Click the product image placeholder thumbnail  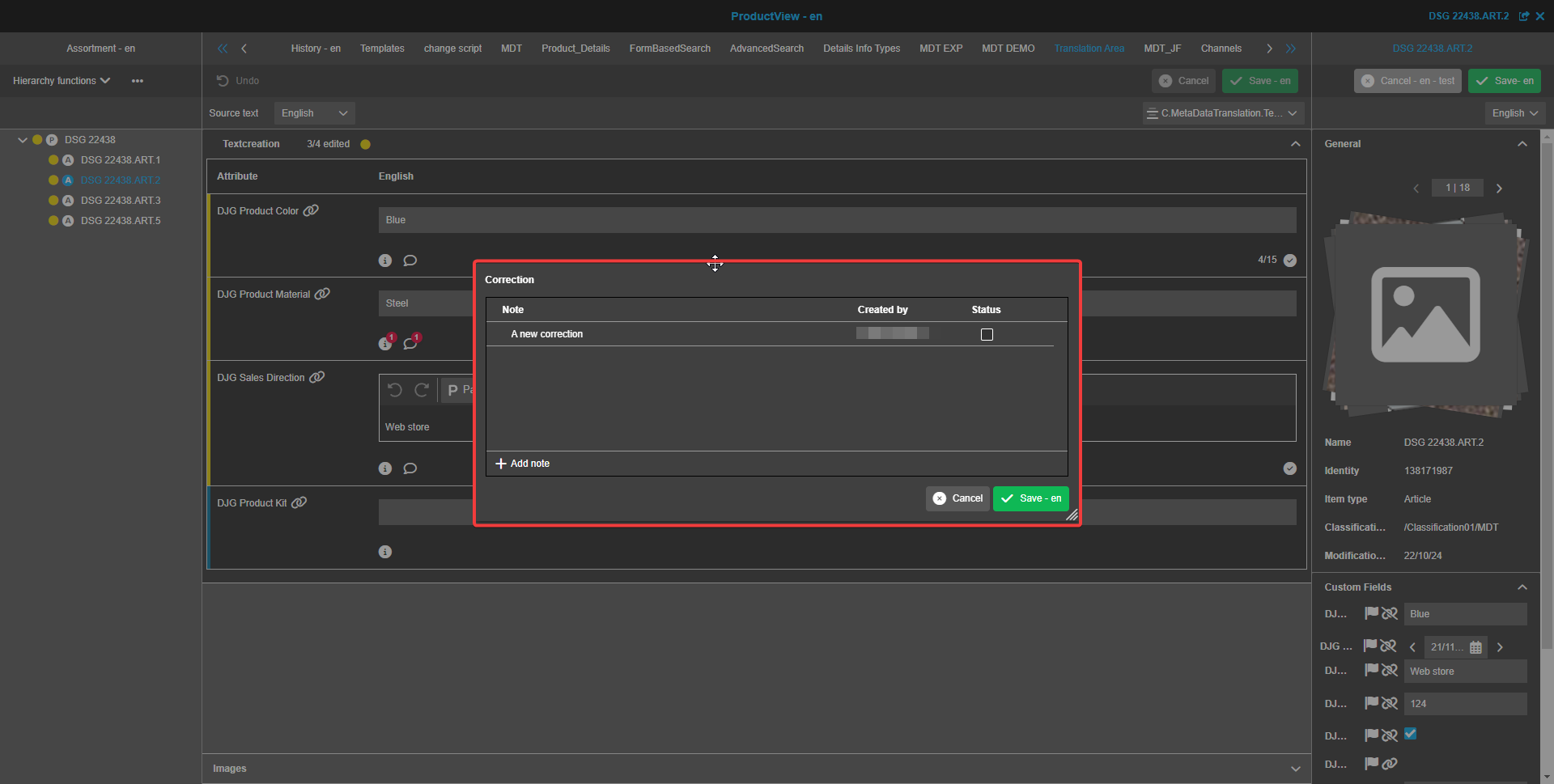[1425, 315]
